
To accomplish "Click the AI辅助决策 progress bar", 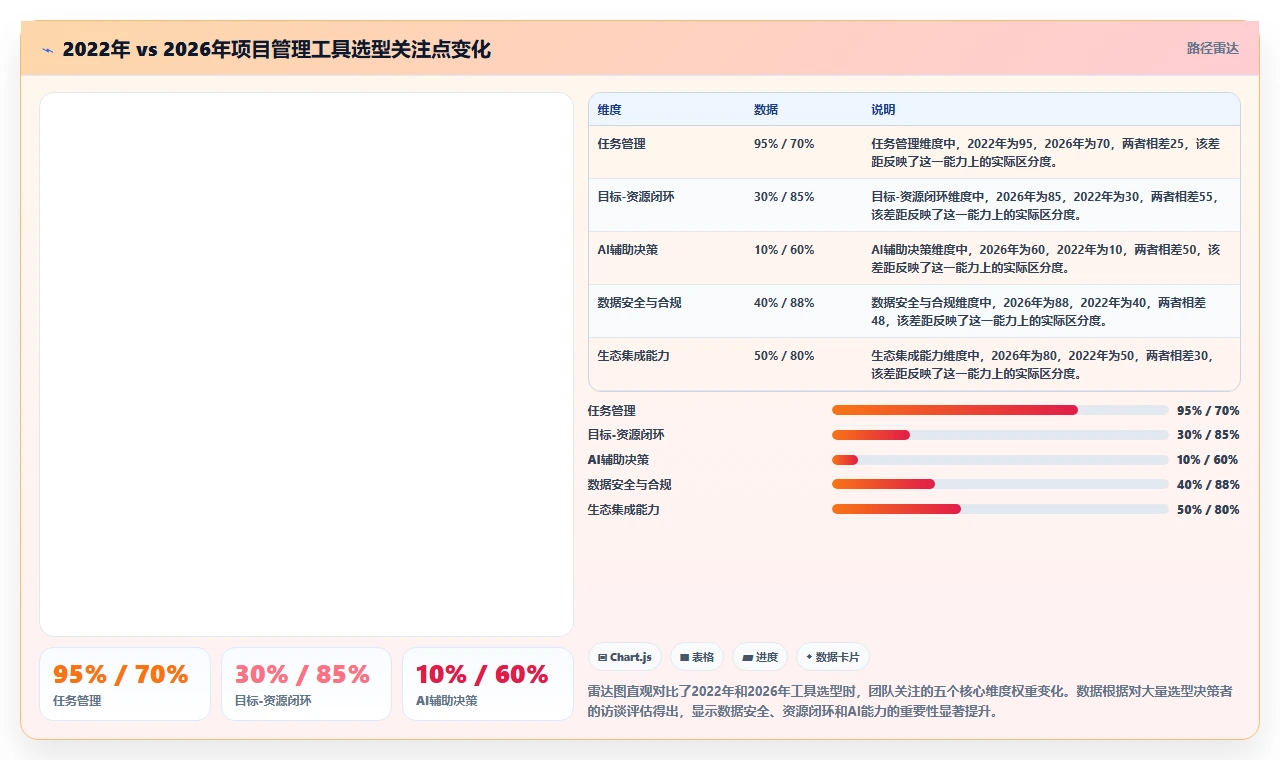I will tap(1000, 460).
